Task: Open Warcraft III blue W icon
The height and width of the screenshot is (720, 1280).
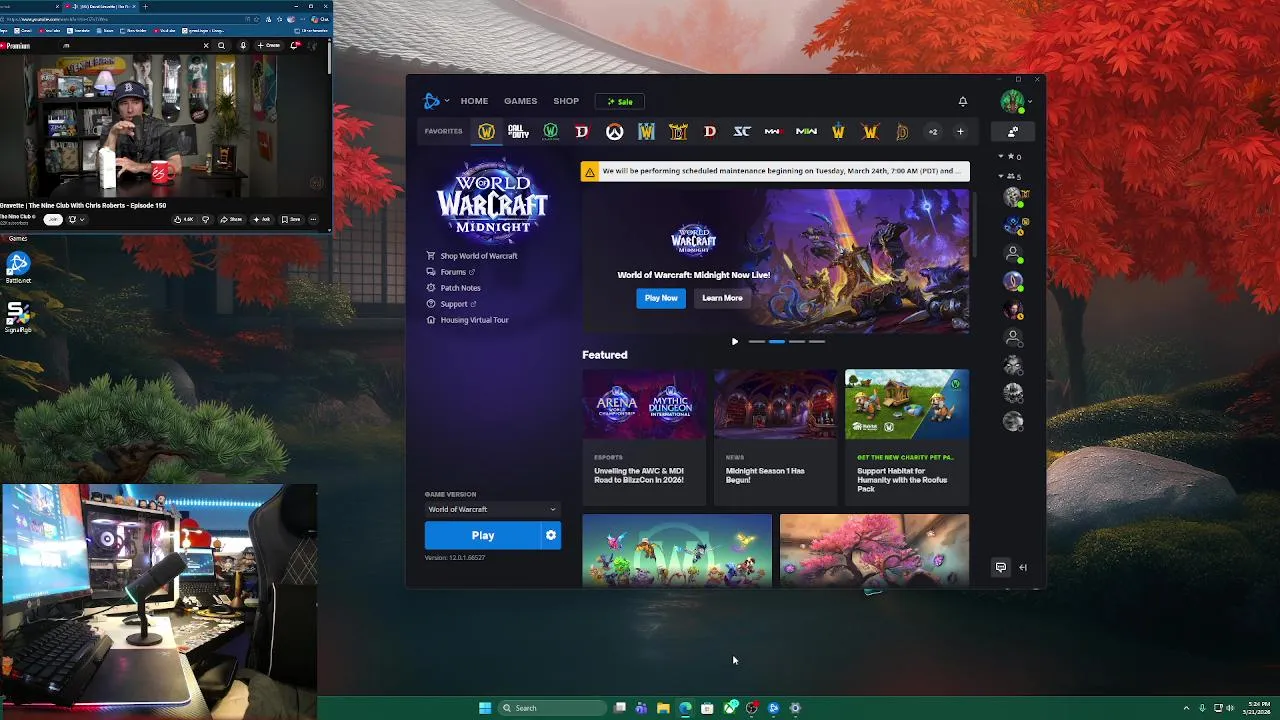Action: [x=646, y=132]
